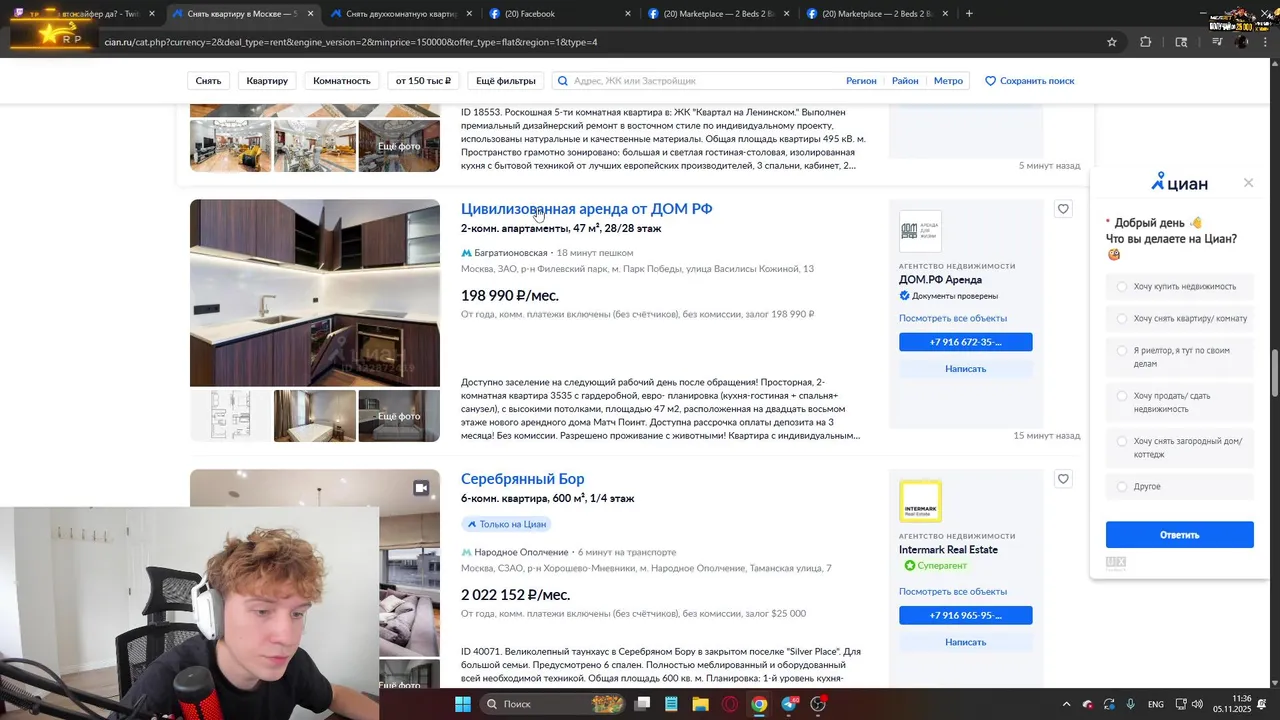Click the Intermark Real Estate logo

[920, 501]
